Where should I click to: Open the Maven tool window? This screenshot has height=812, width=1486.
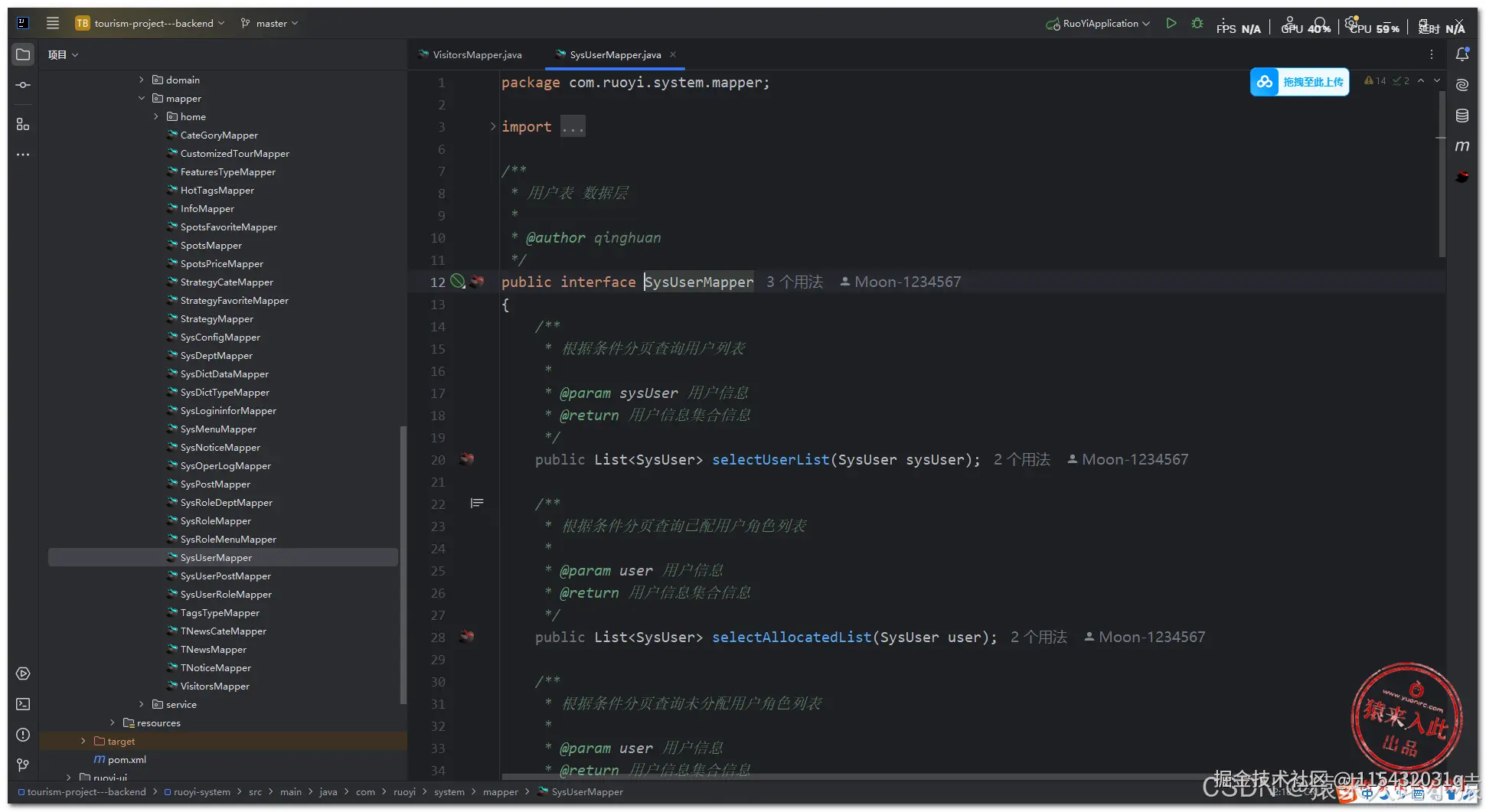pos(1462,145)
